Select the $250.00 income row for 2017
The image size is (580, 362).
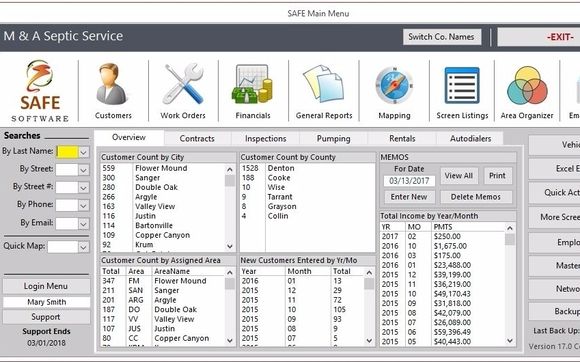(443, 237)
